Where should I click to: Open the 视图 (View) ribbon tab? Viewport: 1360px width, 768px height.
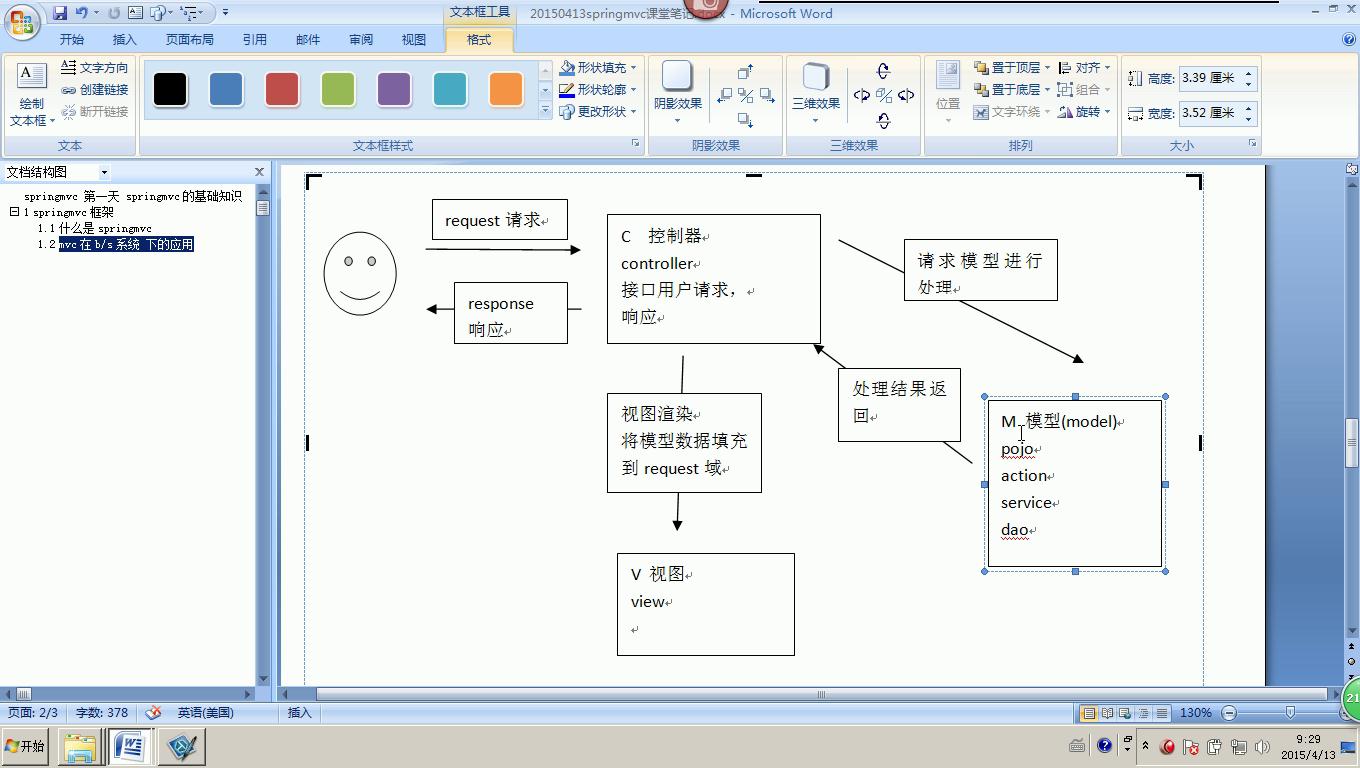click(414, 40)
